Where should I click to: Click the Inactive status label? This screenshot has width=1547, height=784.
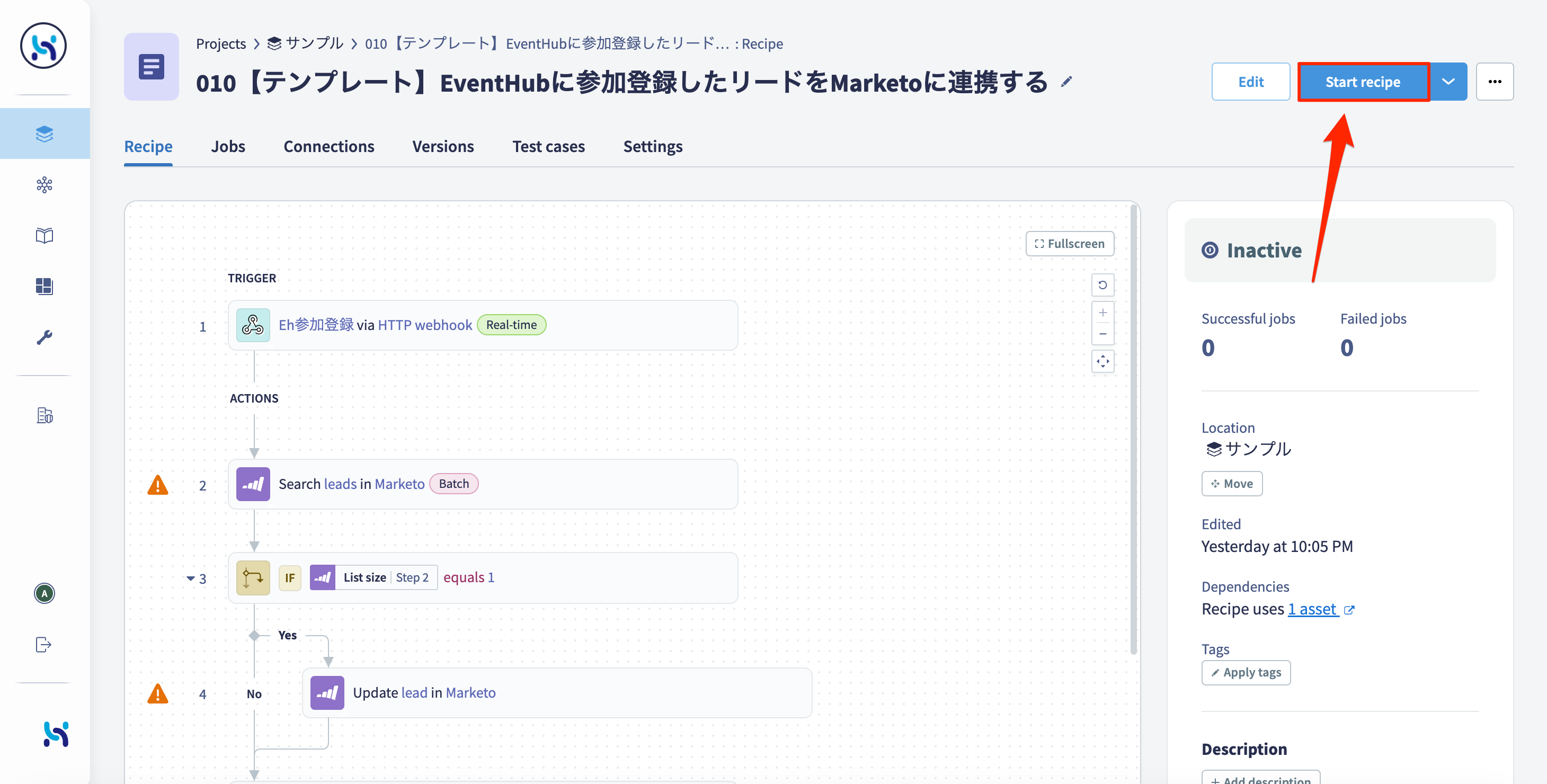coord(1264,251)
